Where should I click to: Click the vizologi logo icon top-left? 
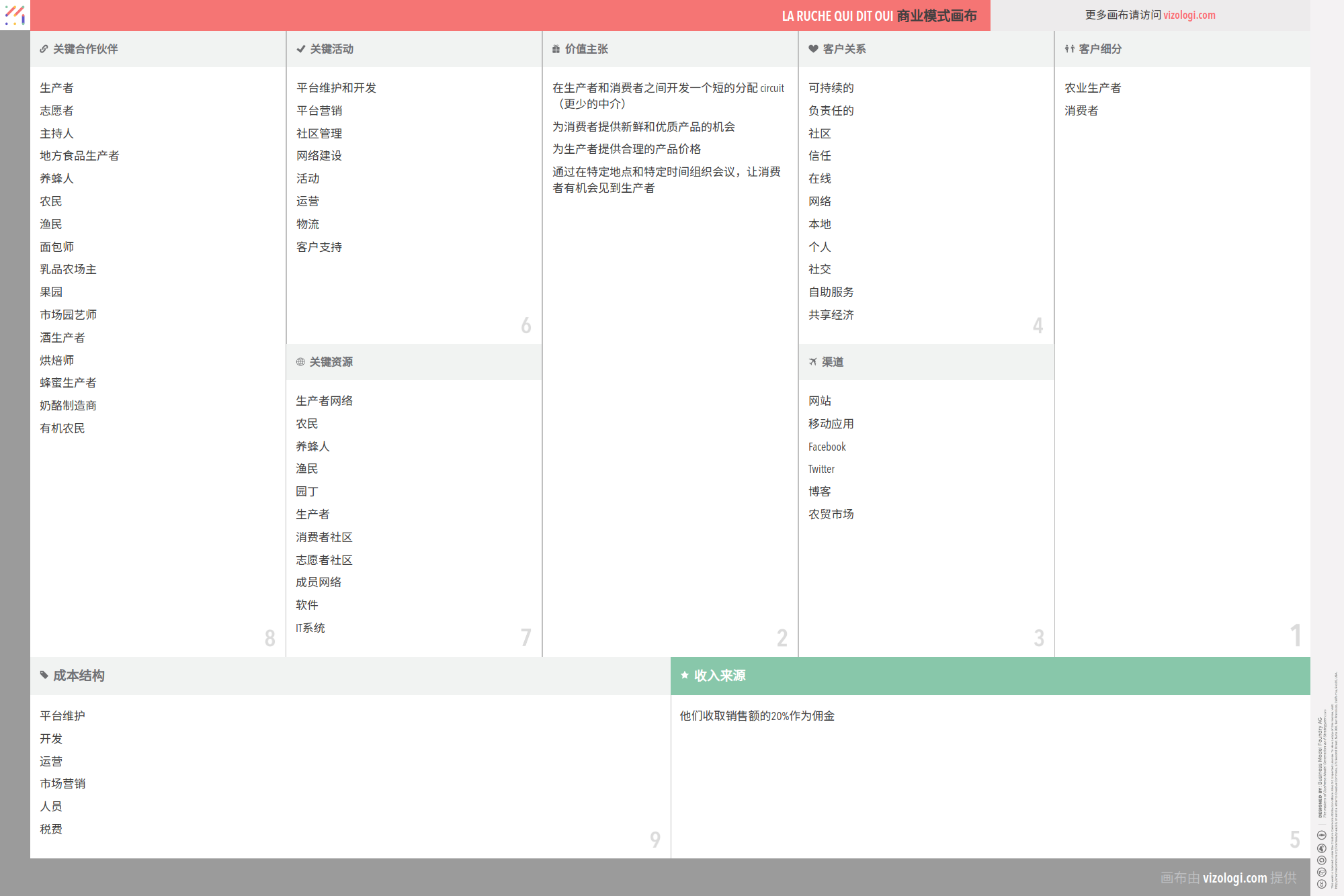click(x=15, y=15)
